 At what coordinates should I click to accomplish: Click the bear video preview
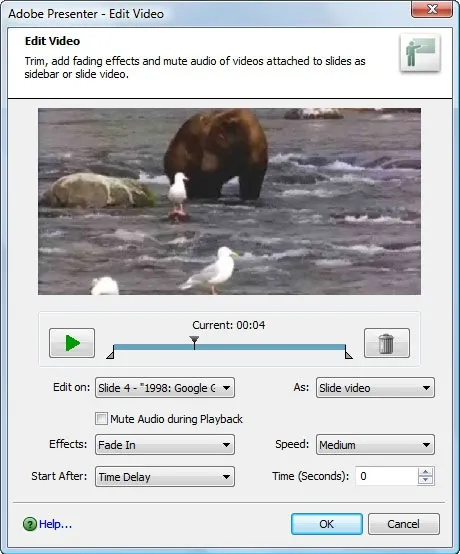229,201
